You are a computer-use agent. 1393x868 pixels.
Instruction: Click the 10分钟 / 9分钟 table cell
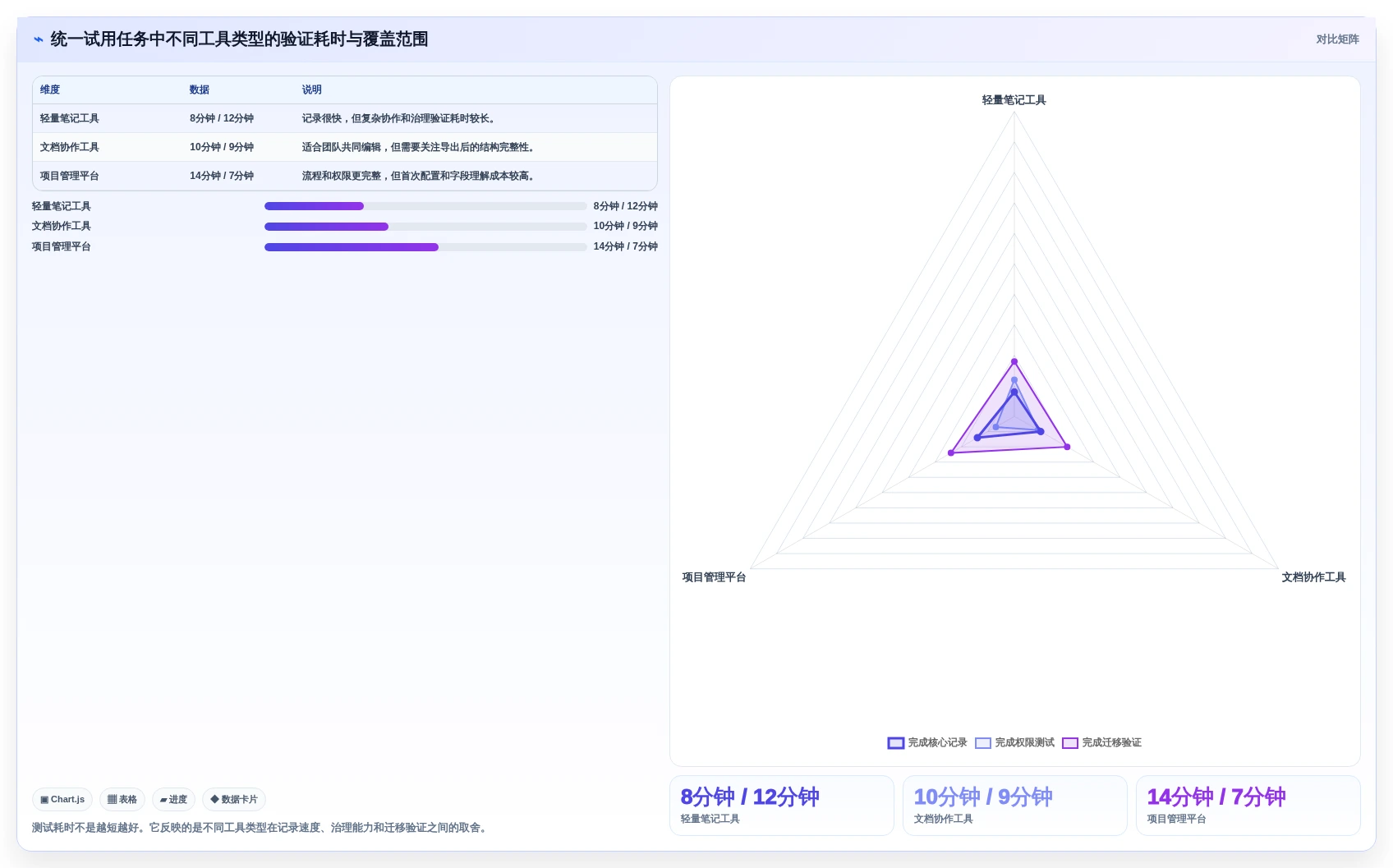222,147
